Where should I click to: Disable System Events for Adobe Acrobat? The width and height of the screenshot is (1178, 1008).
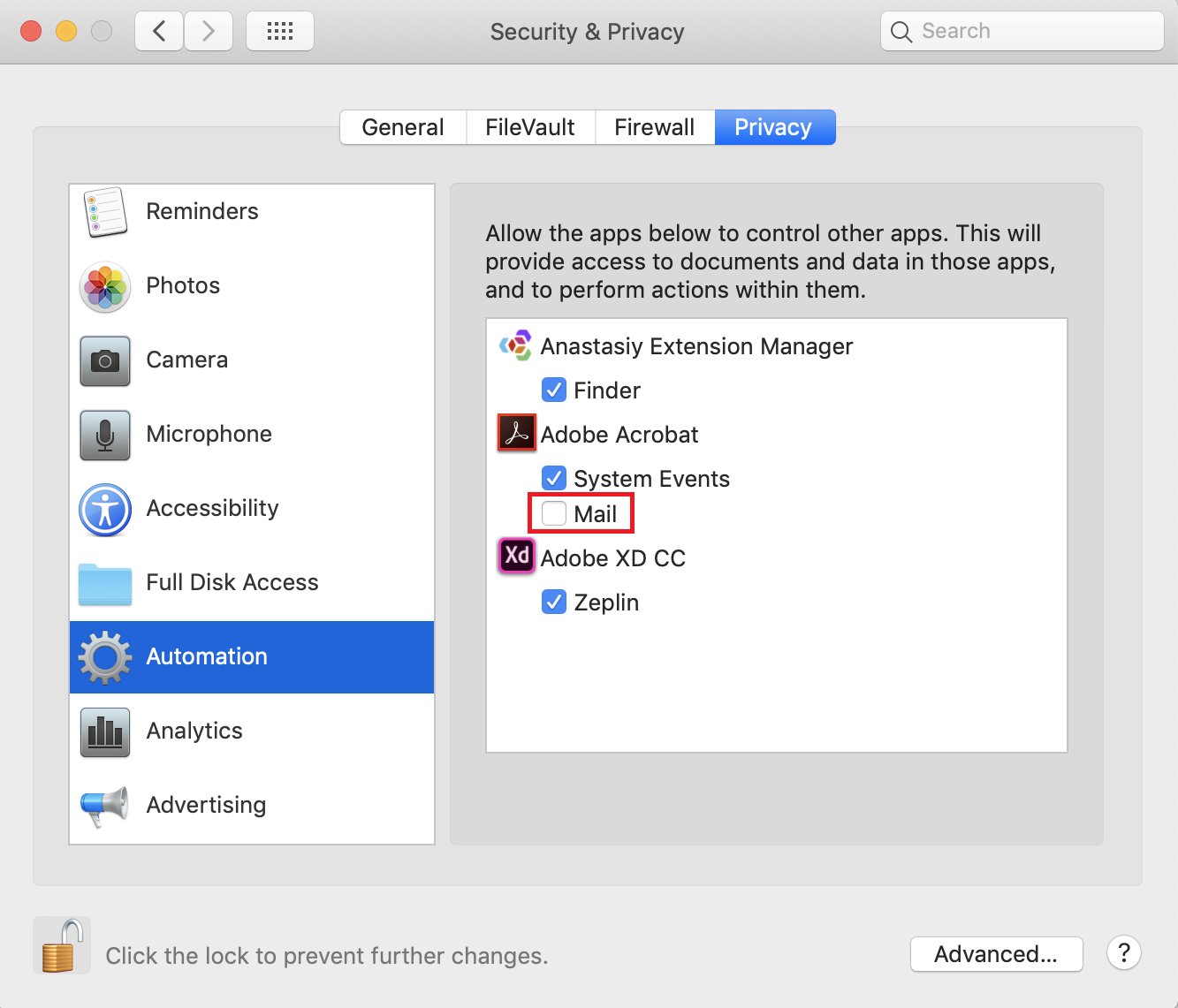[553, 478]
